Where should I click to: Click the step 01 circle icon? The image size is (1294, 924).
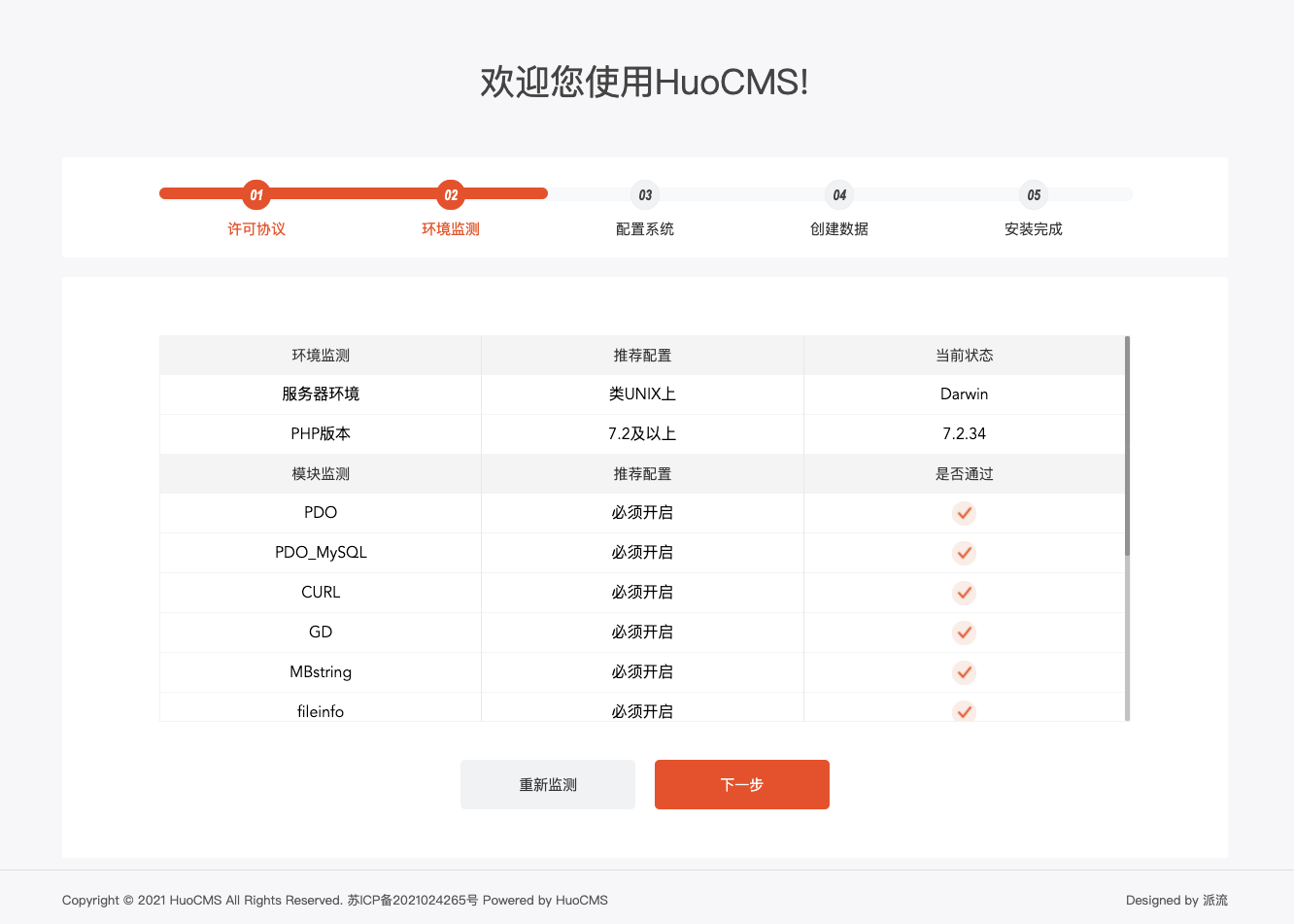tap(256, 194)
